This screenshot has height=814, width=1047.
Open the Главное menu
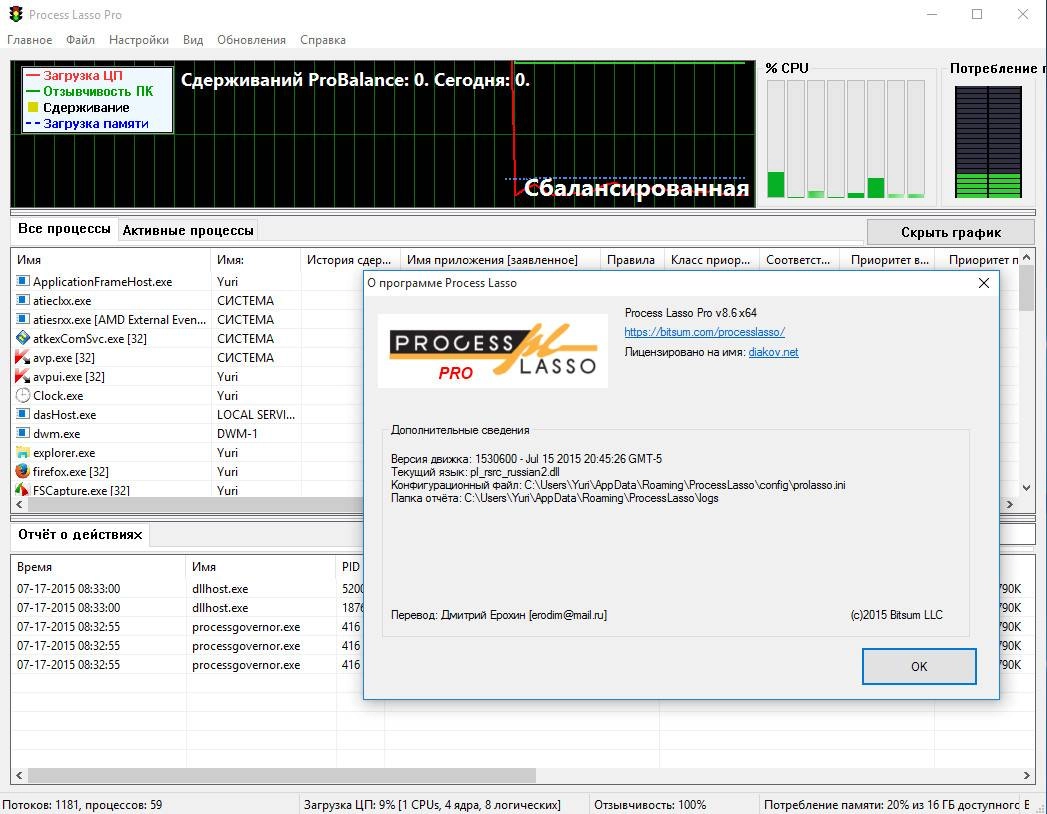29,39
